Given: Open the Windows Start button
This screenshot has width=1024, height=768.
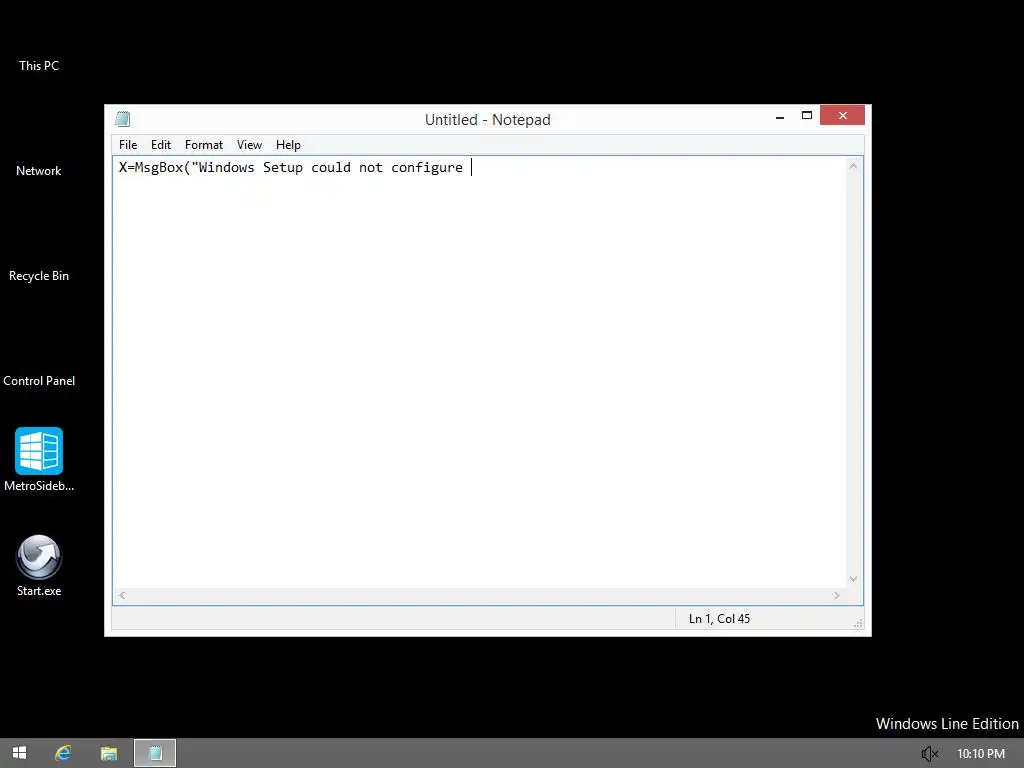Looking at the screenshot, I should [20, 753].
